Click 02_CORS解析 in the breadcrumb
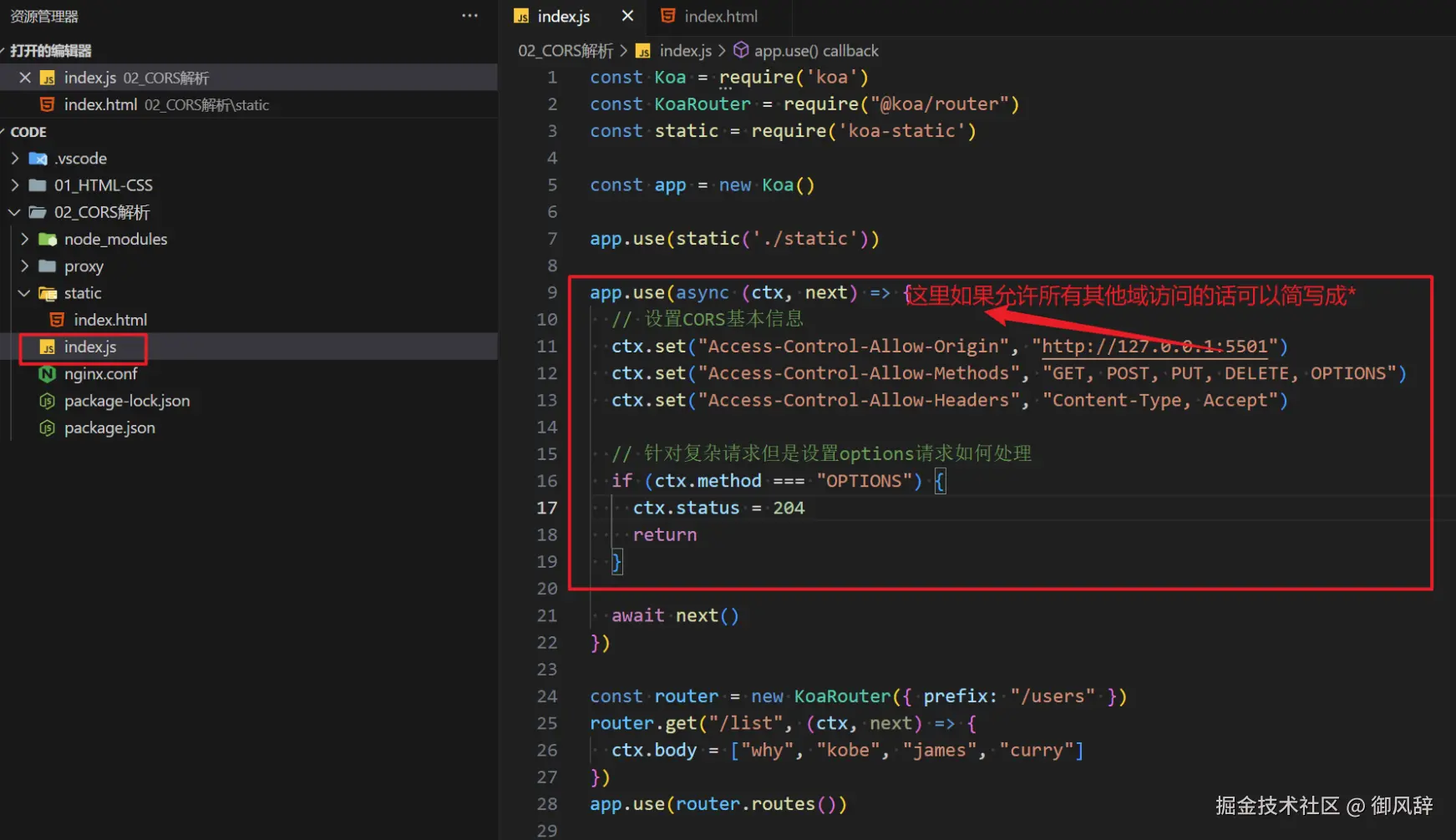 566,51
